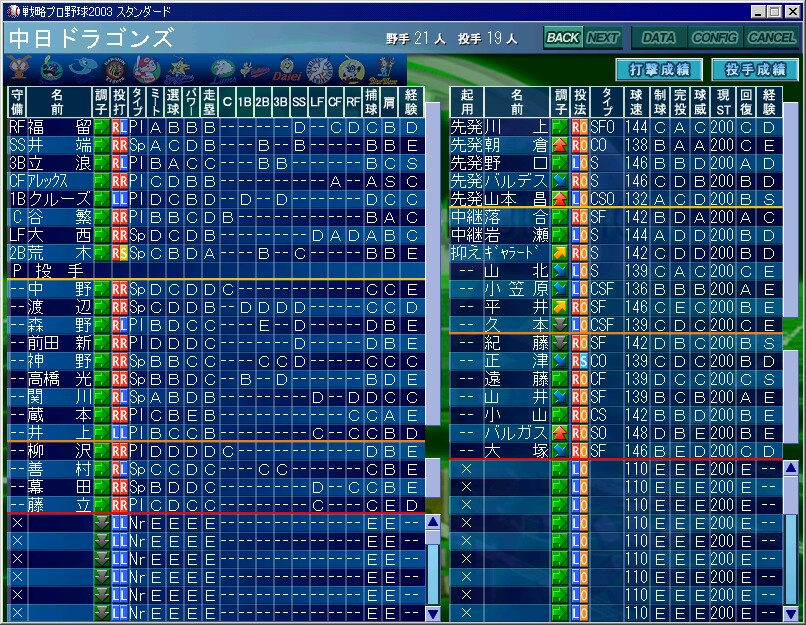Open the DATA screen
The image size is (806, 625).
[x=657, y=38]
